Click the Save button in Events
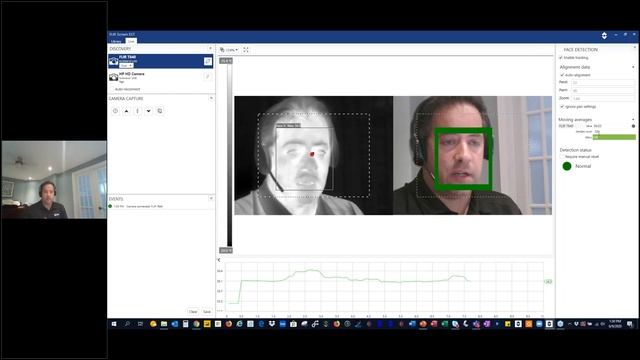Viewport: 640px width, 360px height. (x=207, y=312)
